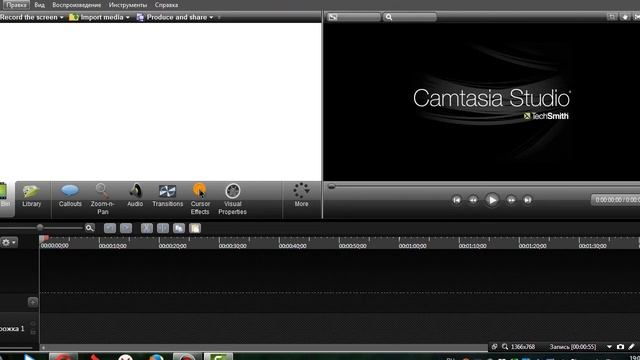Screen dimensions: 640x360
Task: Click Record the screen button
Action: click(x=29, y=17)
